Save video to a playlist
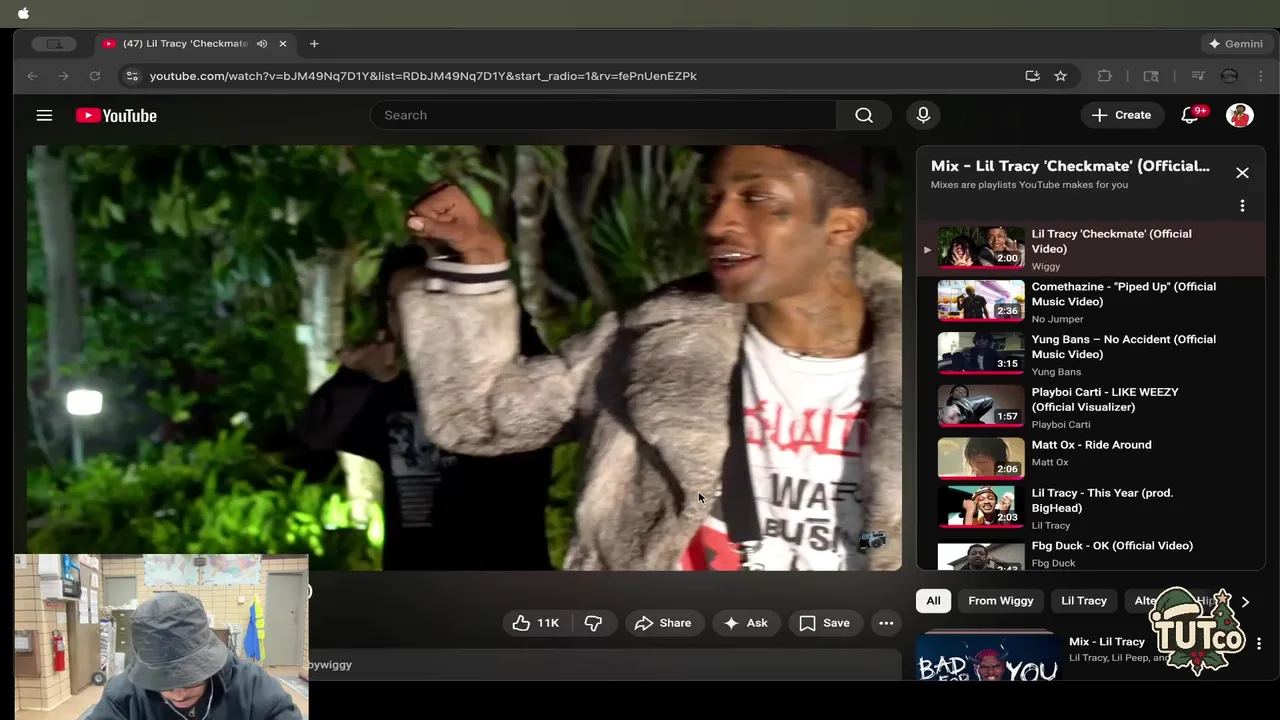 (825, 623)
